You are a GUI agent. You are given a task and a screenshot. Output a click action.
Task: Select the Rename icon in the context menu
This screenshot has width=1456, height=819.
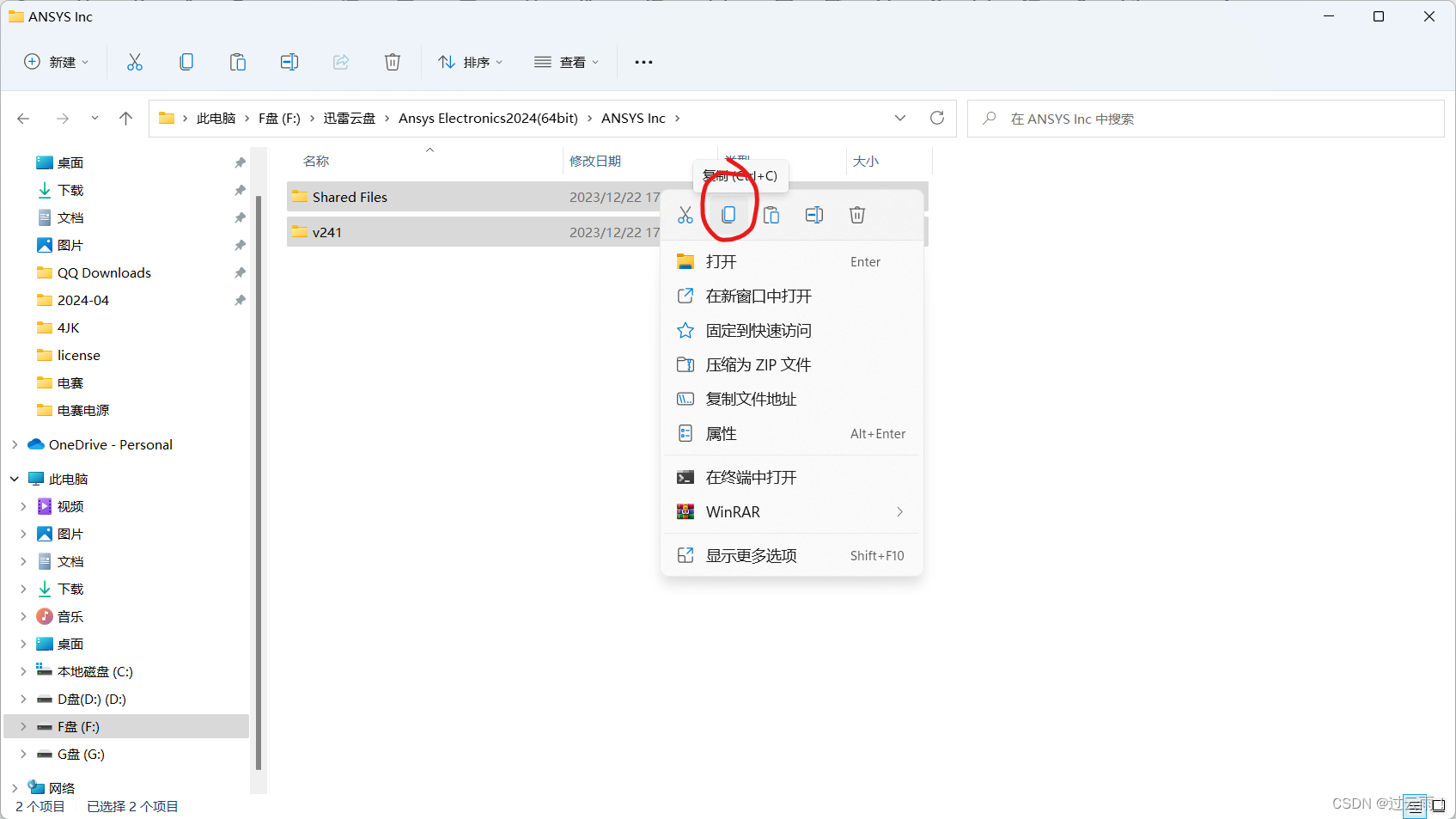813,215
